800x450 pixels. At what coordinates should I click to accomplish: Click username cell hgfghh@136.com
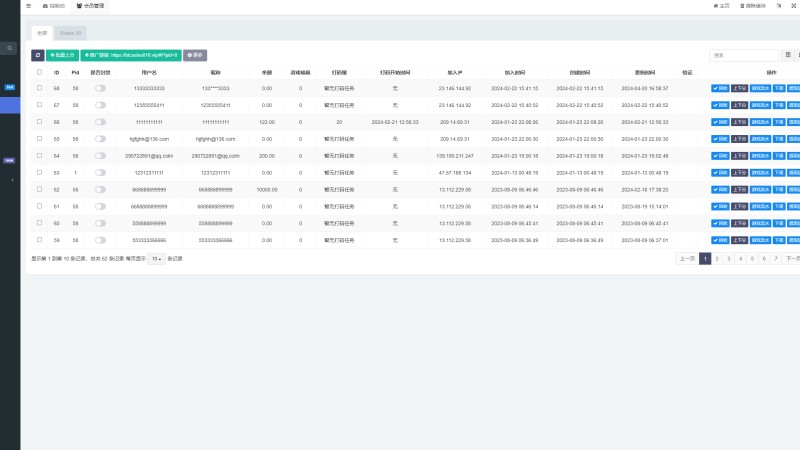pyautogui.click(x=149, y=139)
